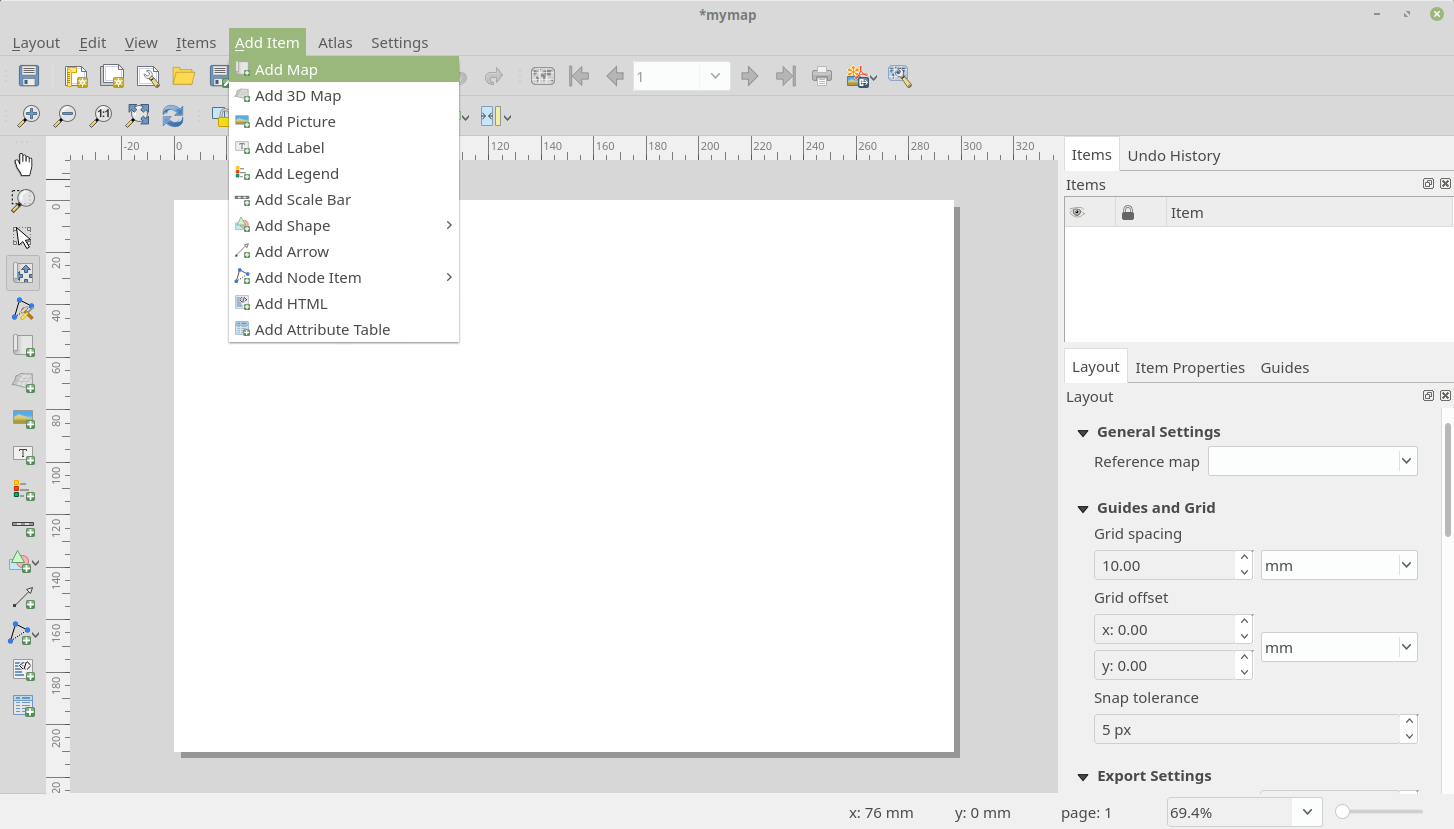This screenshot has height=829, width=1454.
Task: Choose Add Attribute Table menu entry
Action: 344,329
